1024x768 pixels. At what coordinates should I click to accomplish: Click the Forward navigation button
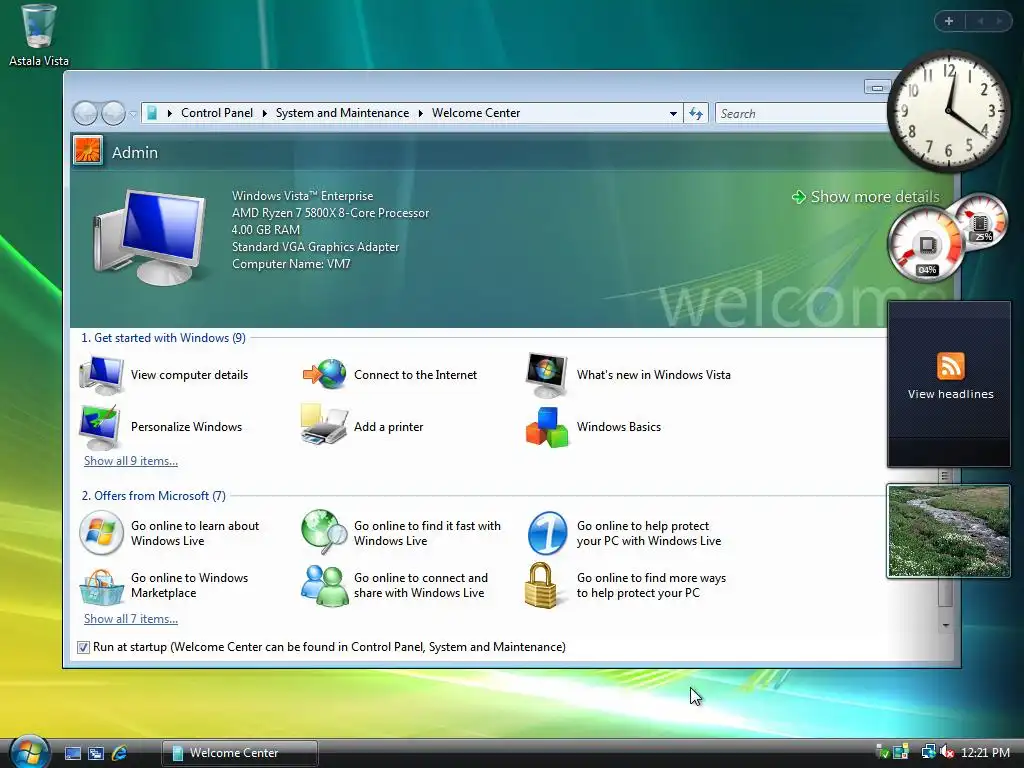(x=113, y=114)
